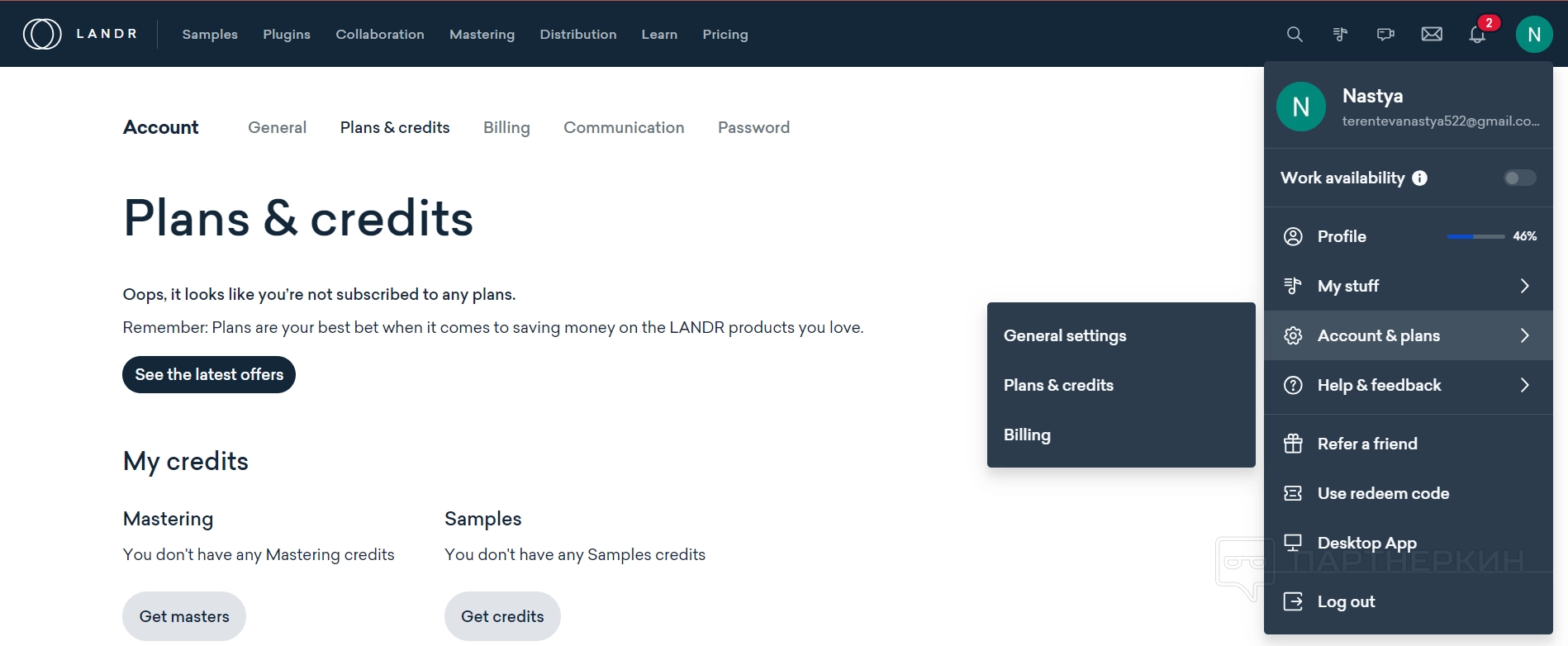Click the Work availability info icon
The width and height of the screenshot is (1568, 646).
tap(1419, 178)
